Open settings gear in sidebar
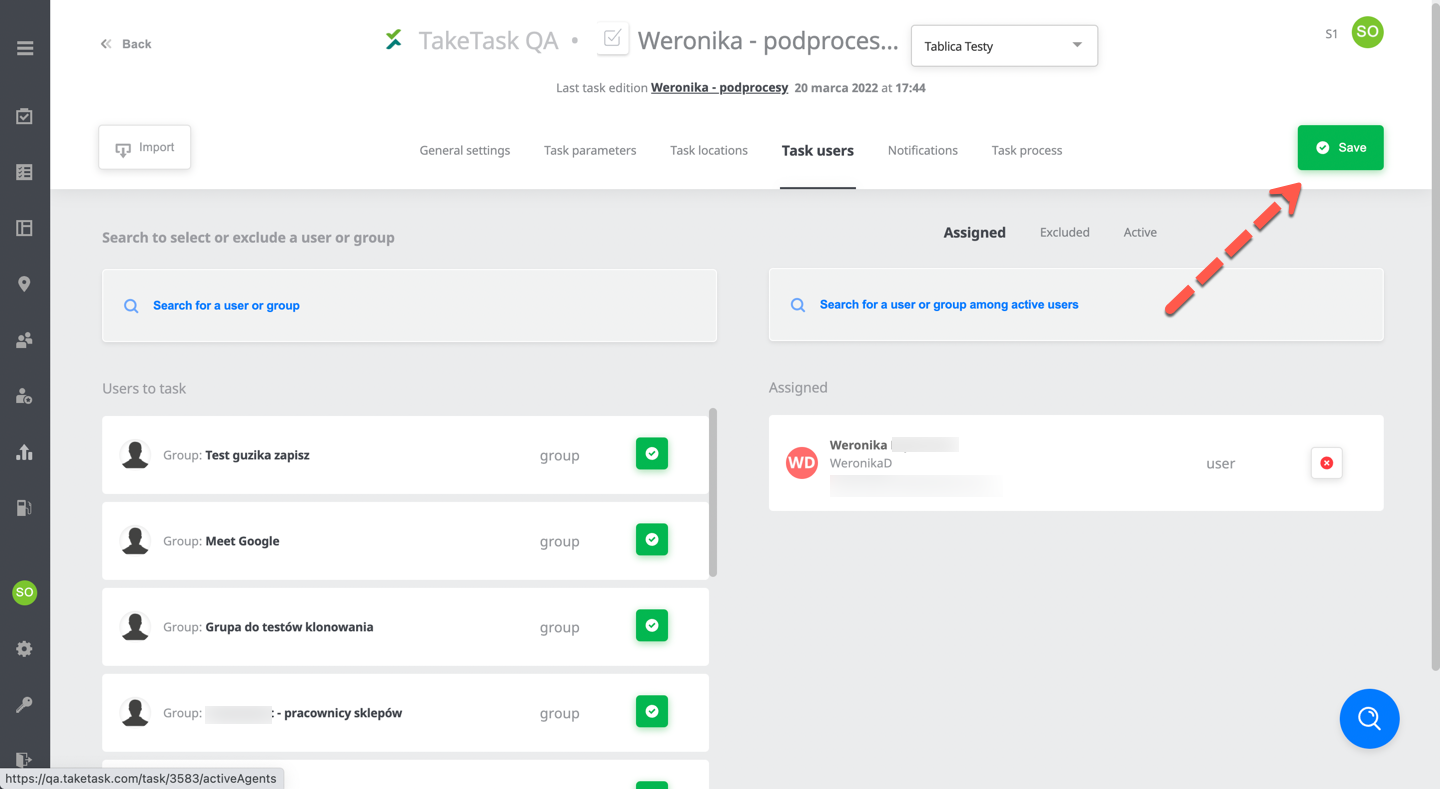Viewport: 1440px width, 789px height. (x=25, y=649)
